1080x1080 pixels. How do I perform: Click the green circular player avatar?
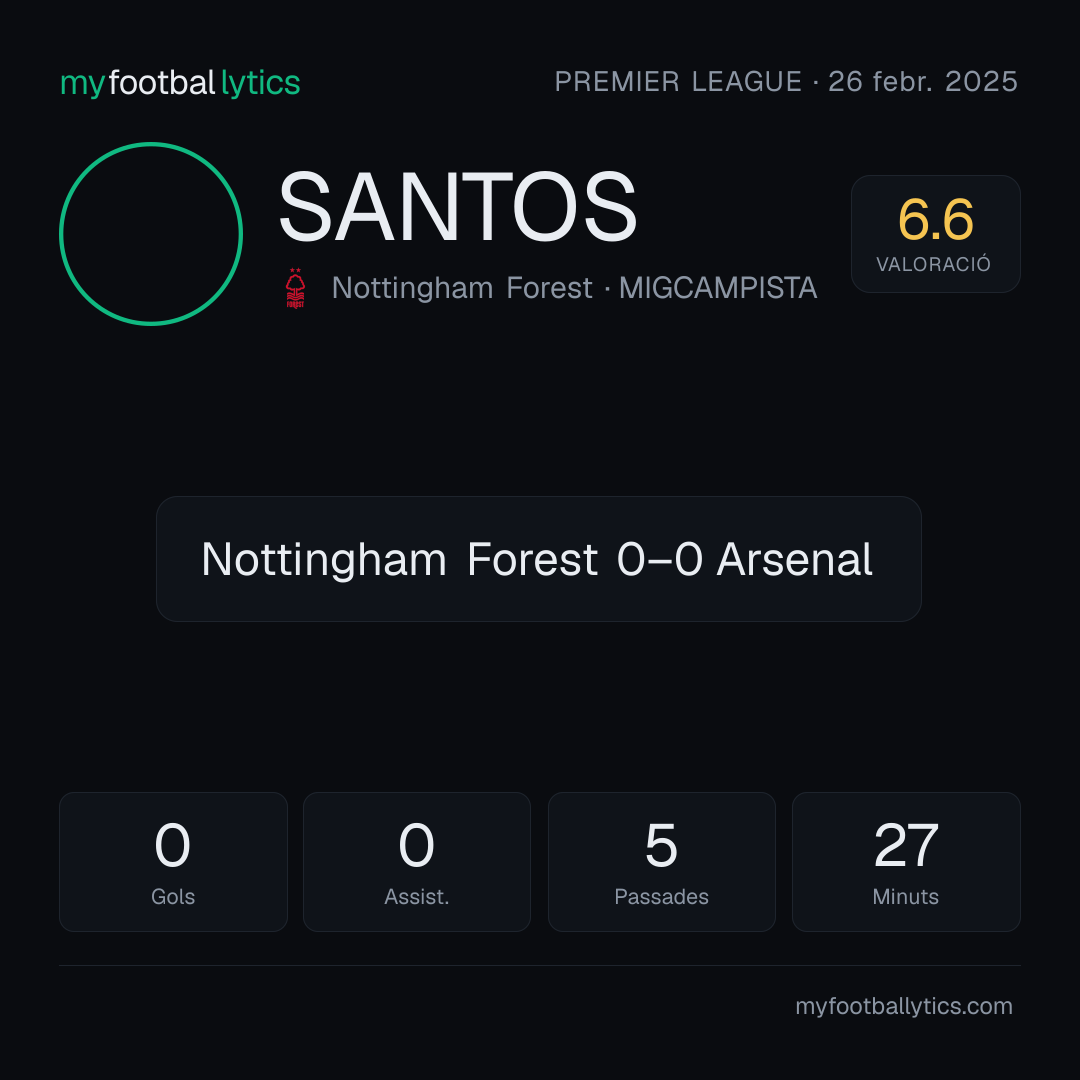[x=151, y=233]
